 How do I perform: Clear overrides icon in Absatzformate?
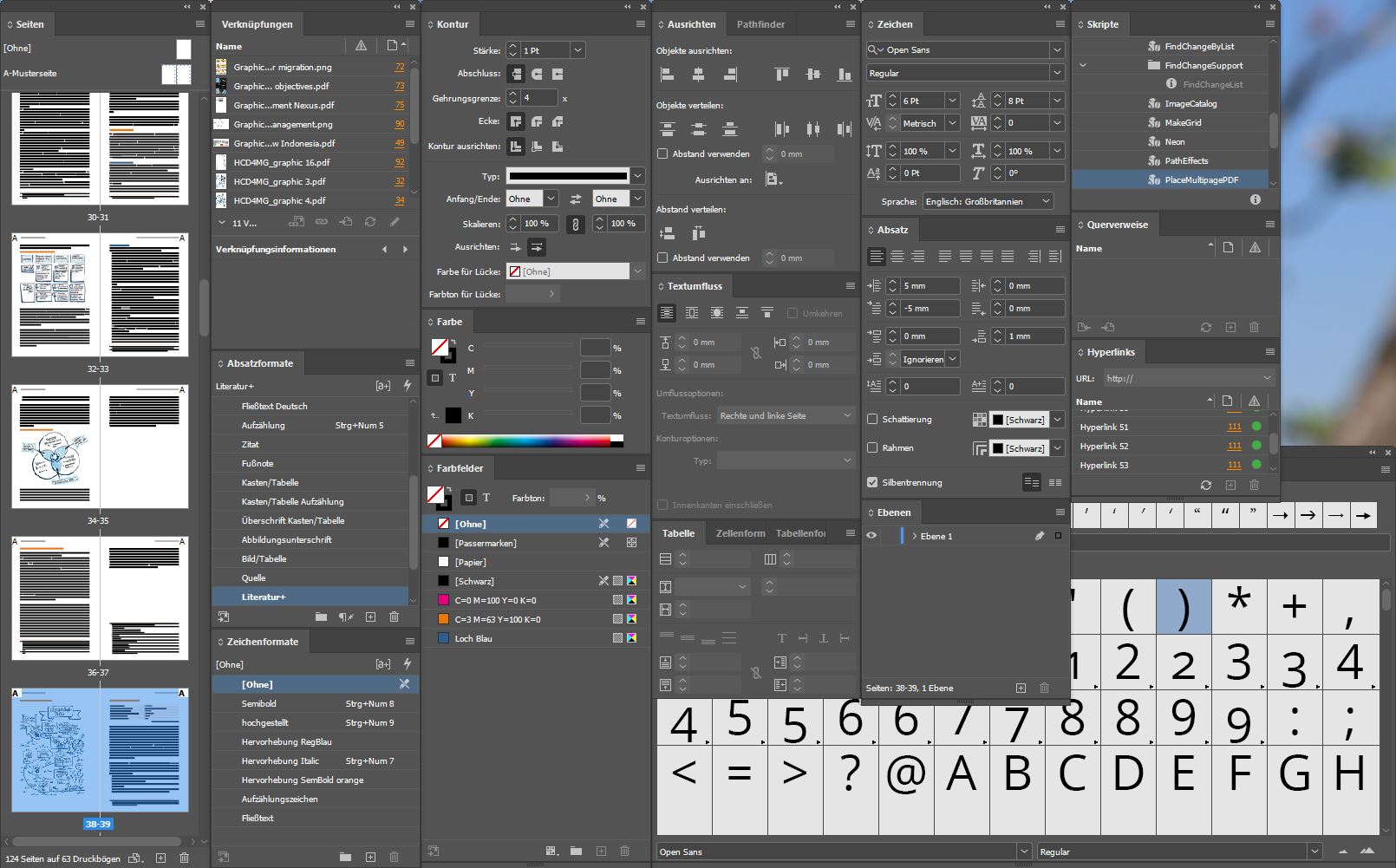click(x=346, y=617)
